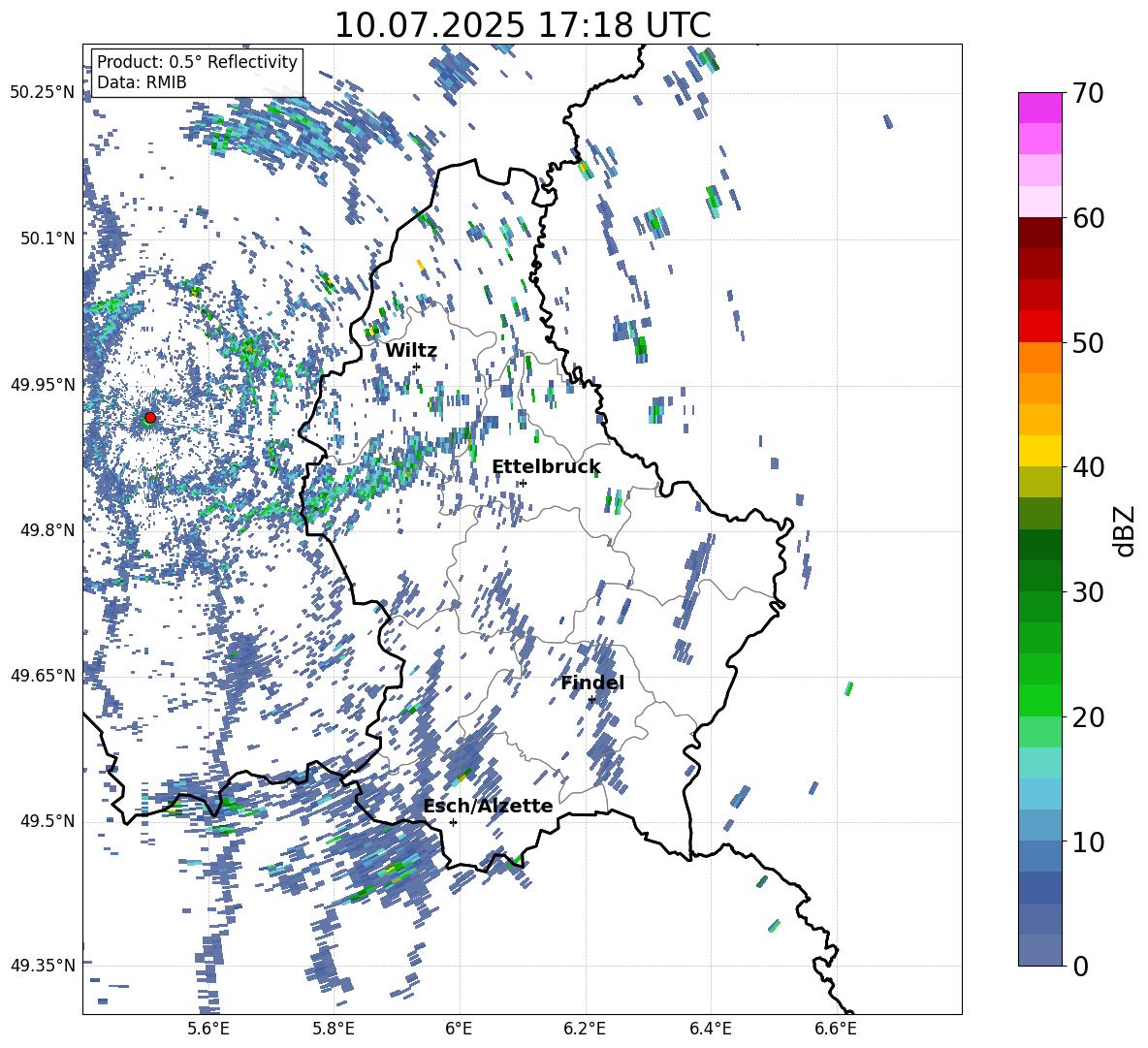The width and height of the screenshot is (1148, 1048).
Task: Click the colorbar tick label '50'
Action: [x=1088, y=343]
